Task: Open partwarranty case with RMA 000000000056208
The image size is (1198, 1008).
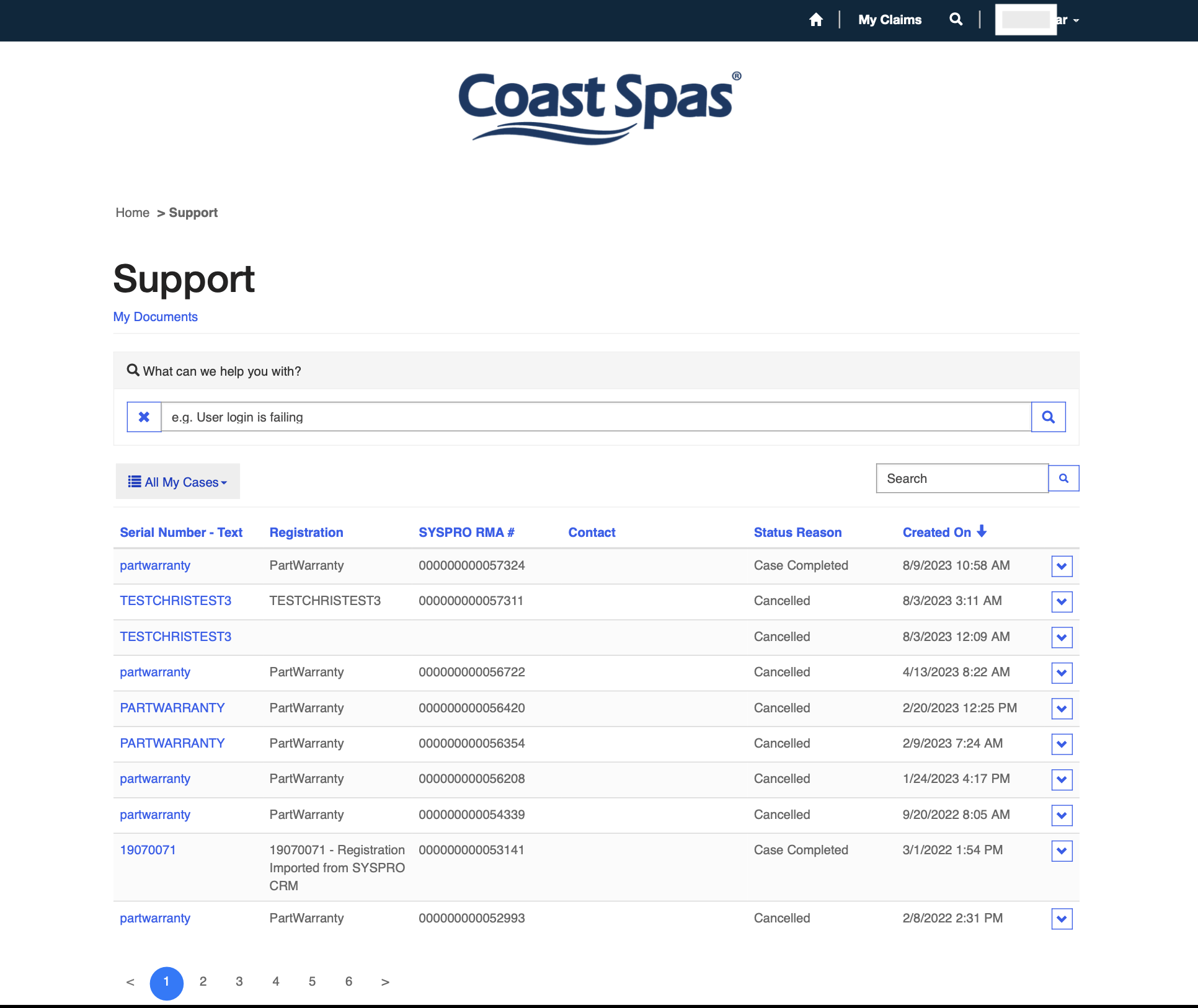Action: click(x=155, y=779)
